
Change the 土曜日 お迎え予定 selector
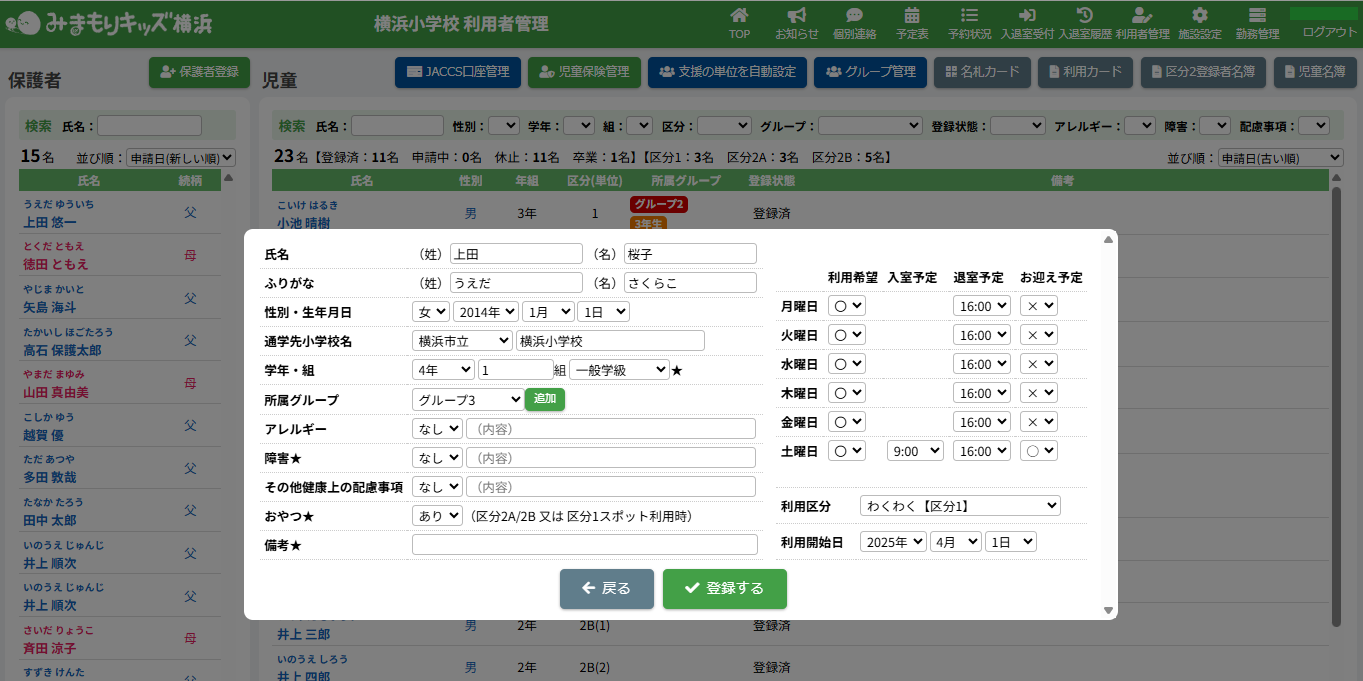pyautogui.click(x=1038, y=451)
